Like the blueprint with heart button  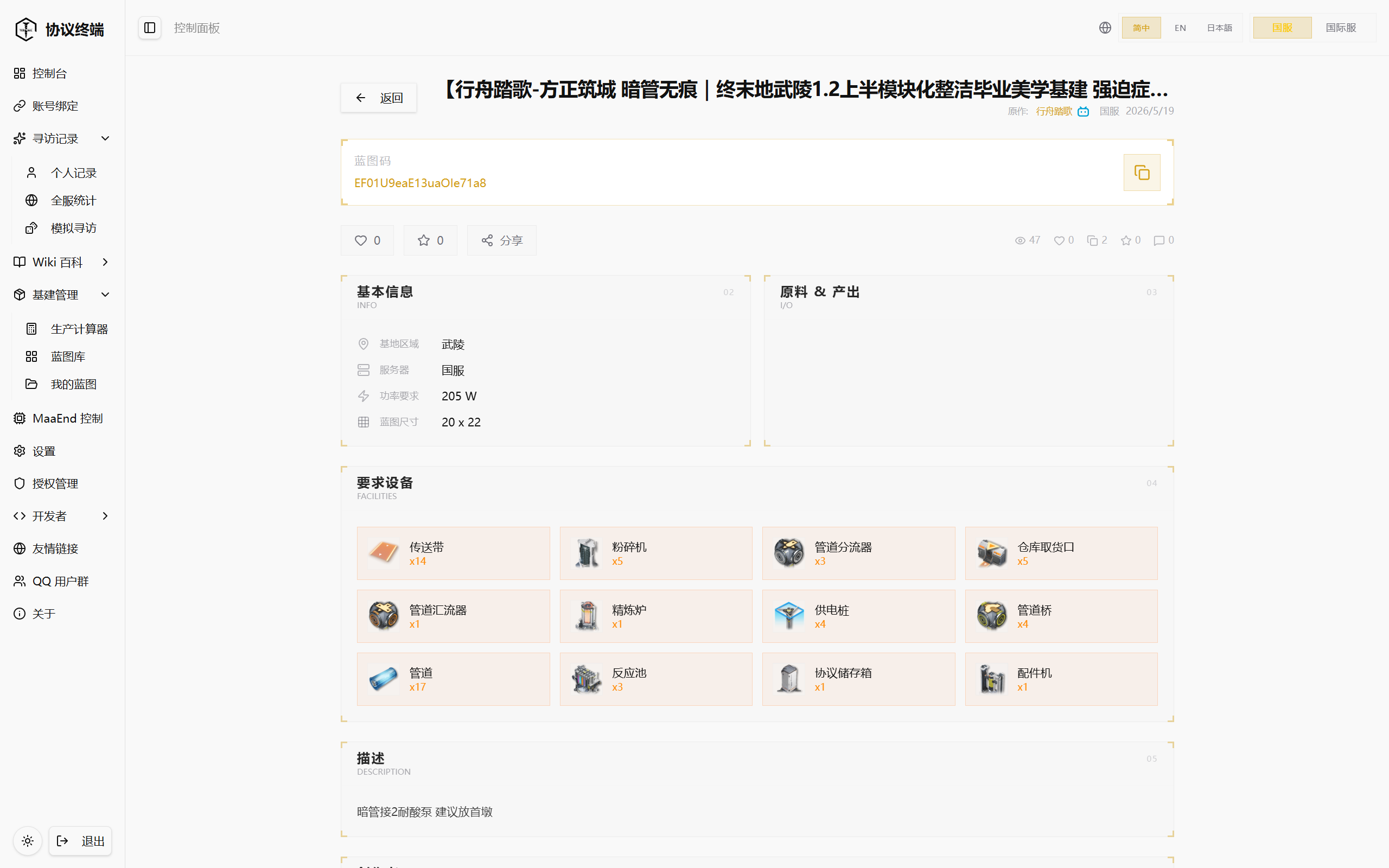pos(367,240)
